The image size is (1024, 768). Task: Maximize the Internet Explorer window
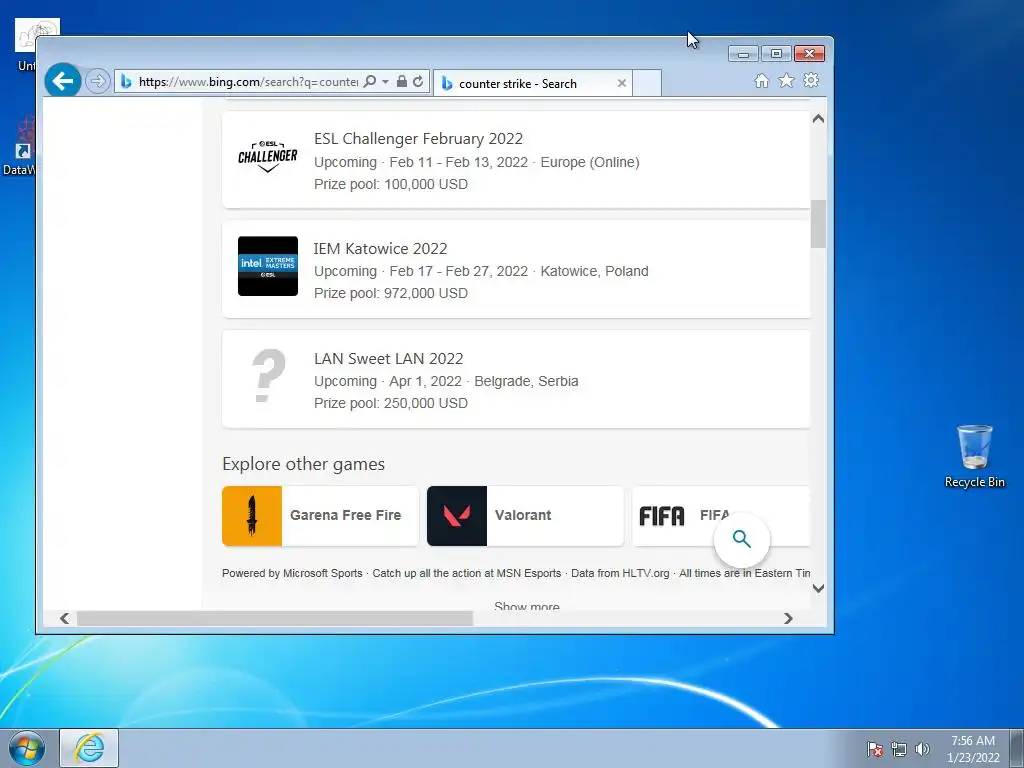(776, 54)
